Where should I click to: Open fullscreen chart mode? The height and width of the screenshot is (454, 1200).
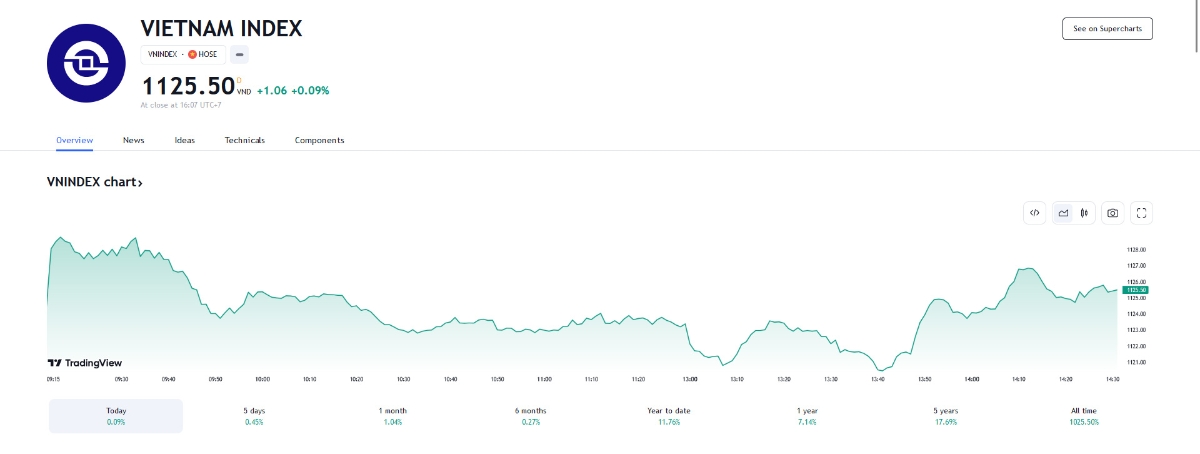1142,212
